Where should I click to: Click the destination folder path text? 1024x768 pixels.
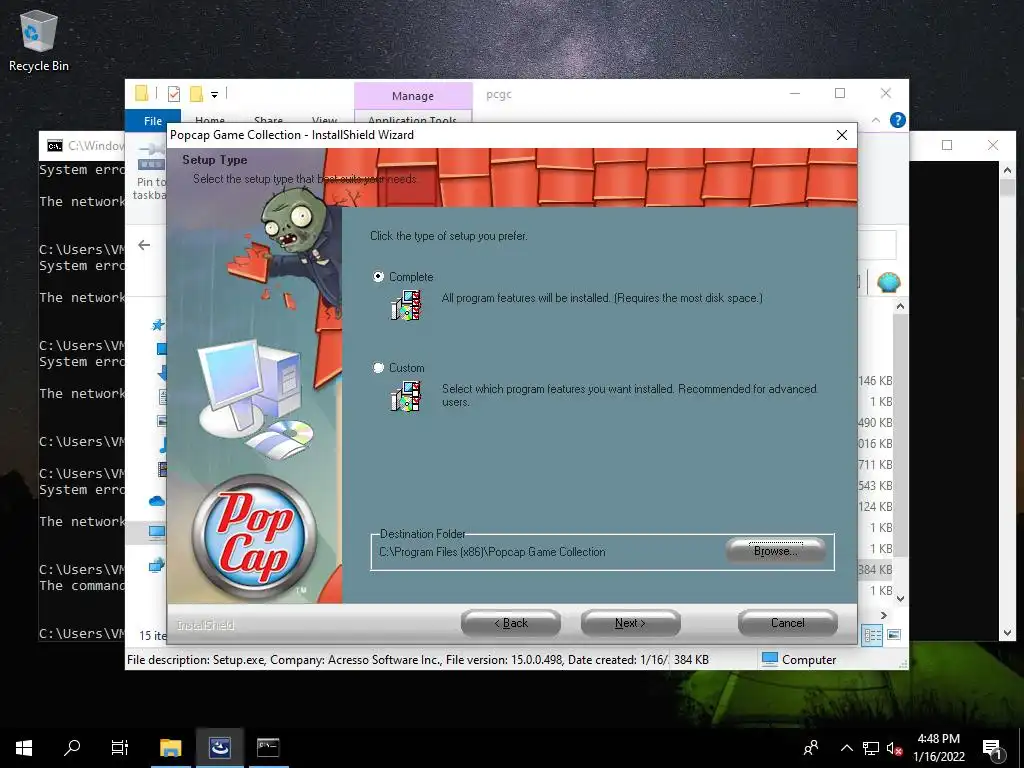[x=492, y=552]
